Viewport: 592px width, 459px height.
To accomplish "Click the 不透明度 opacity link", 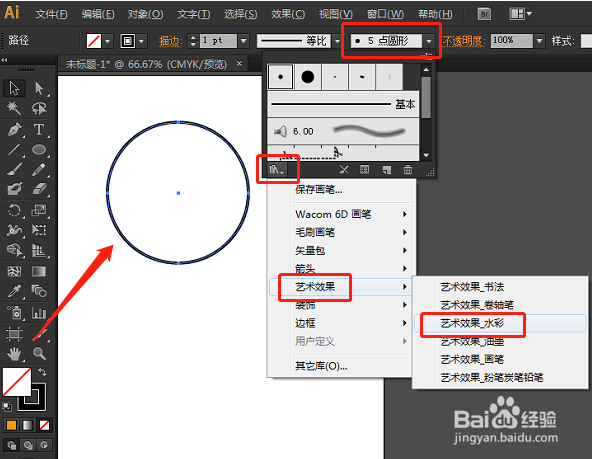I will [x=464, y=41].
